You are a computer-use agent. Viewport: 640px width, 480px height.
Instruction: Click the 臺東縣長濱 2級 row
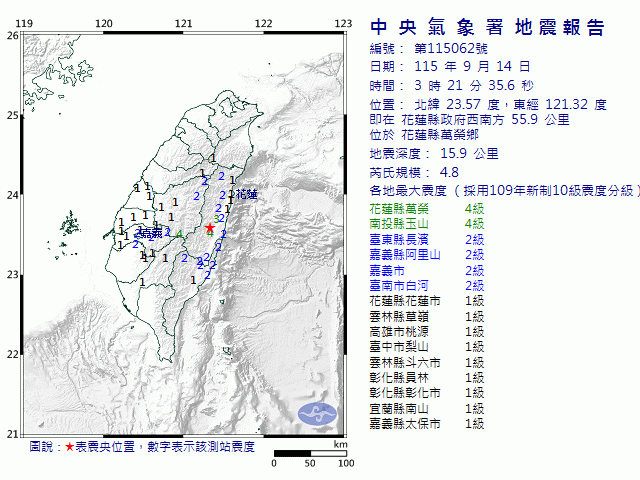pyautogui.click(x=427, y=240)
